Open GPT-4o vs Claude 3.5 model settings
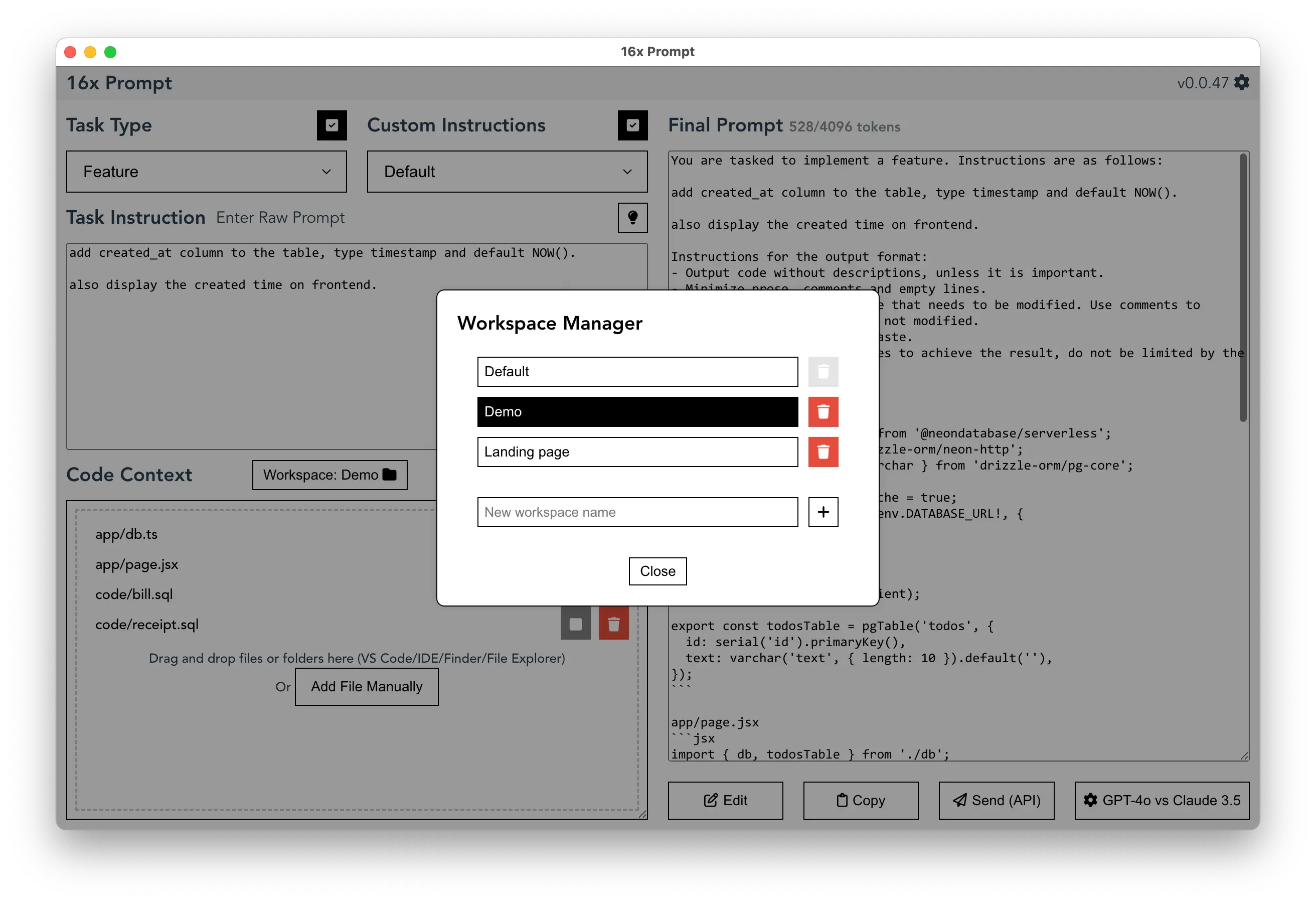The width and height of the screenshot is (1316, 904). 1162,800
